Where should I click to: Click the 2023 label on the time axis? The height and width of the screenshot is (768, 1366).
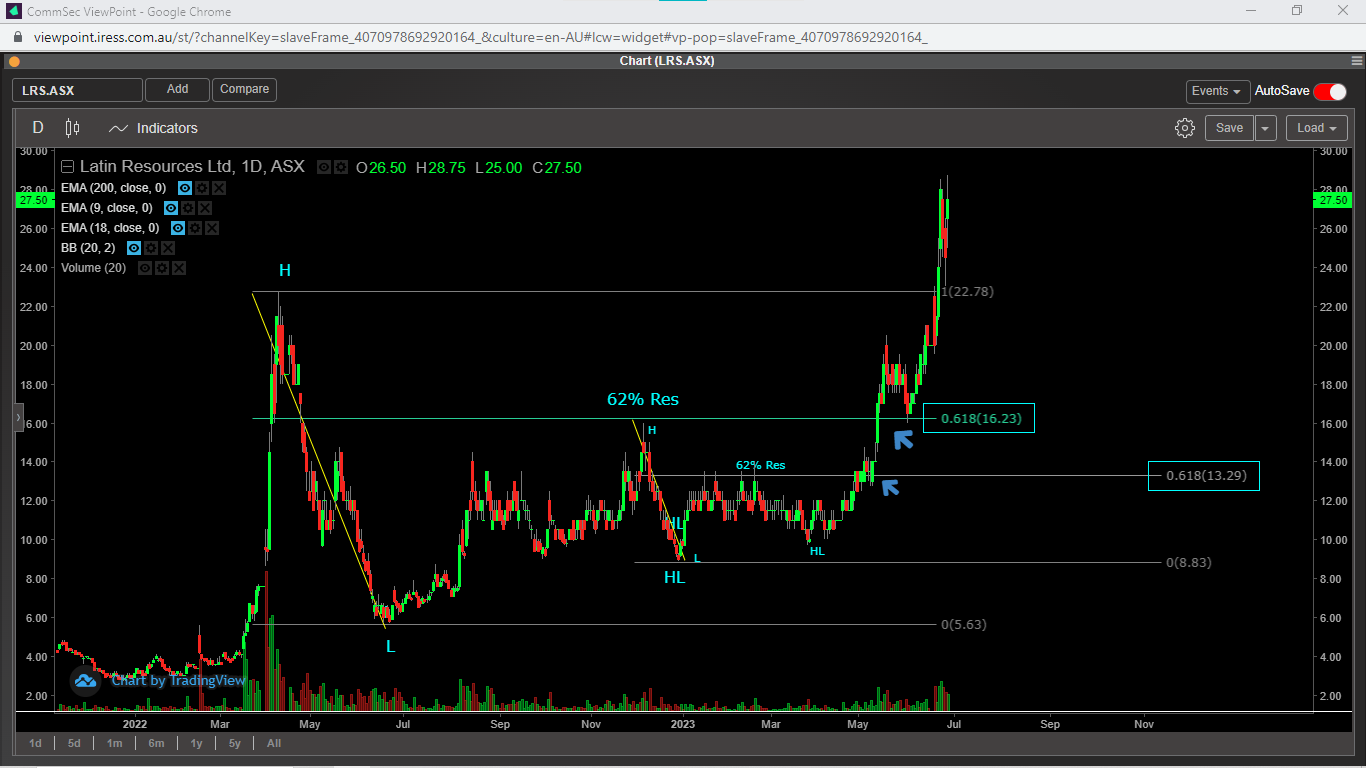point(683,723)
